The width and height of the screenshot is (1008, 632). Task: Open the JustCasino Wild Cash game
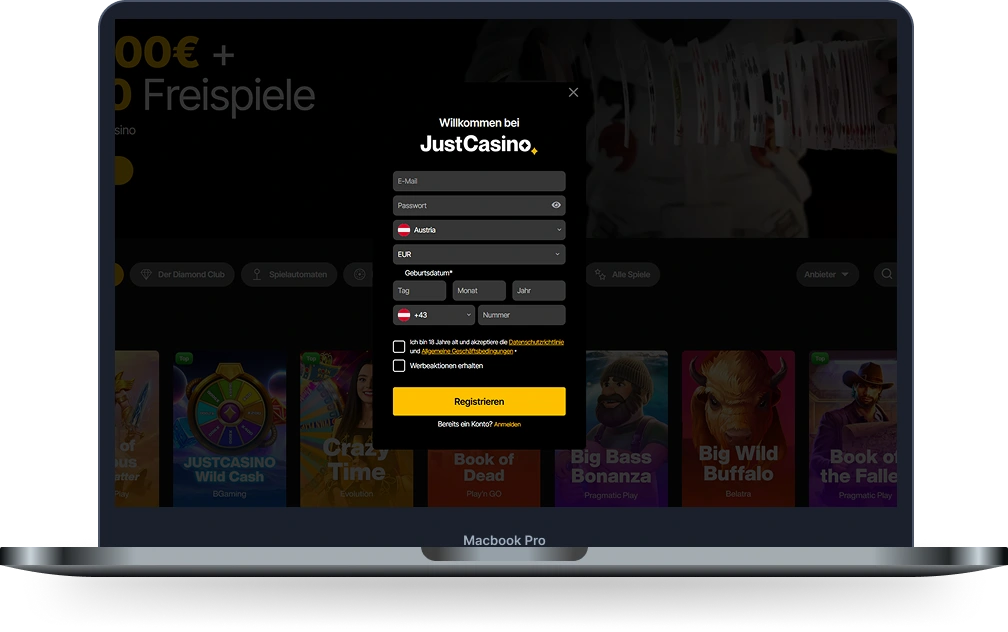230,429
